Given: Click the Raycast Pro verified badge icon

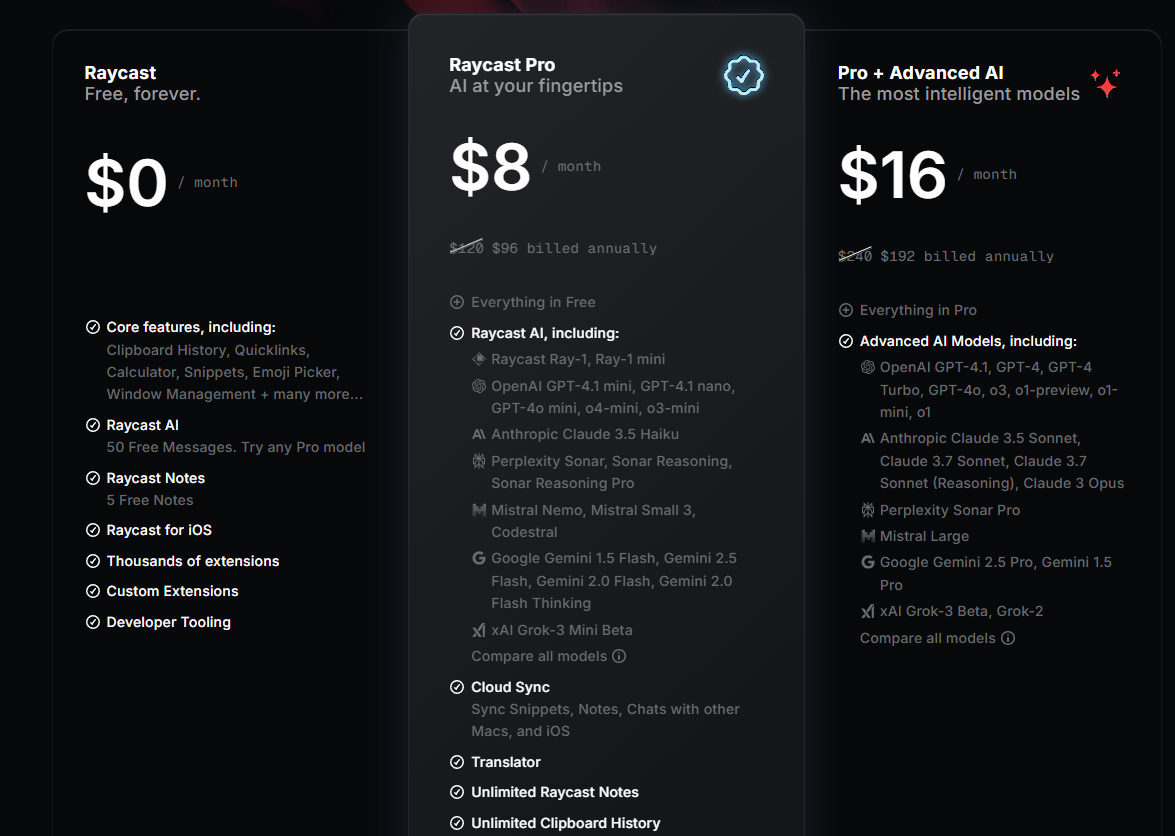Looking at the screenshot, I should tap(743, 75).
